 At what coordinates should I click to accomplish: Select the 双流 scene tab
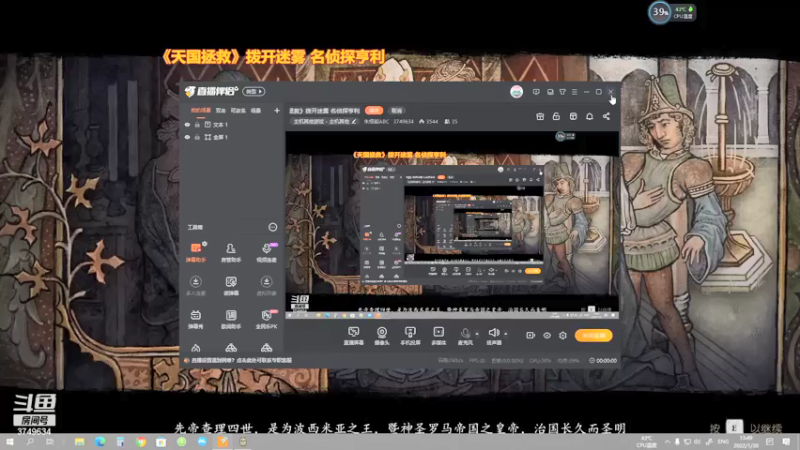pyautogui.click(x=220, y=110)
